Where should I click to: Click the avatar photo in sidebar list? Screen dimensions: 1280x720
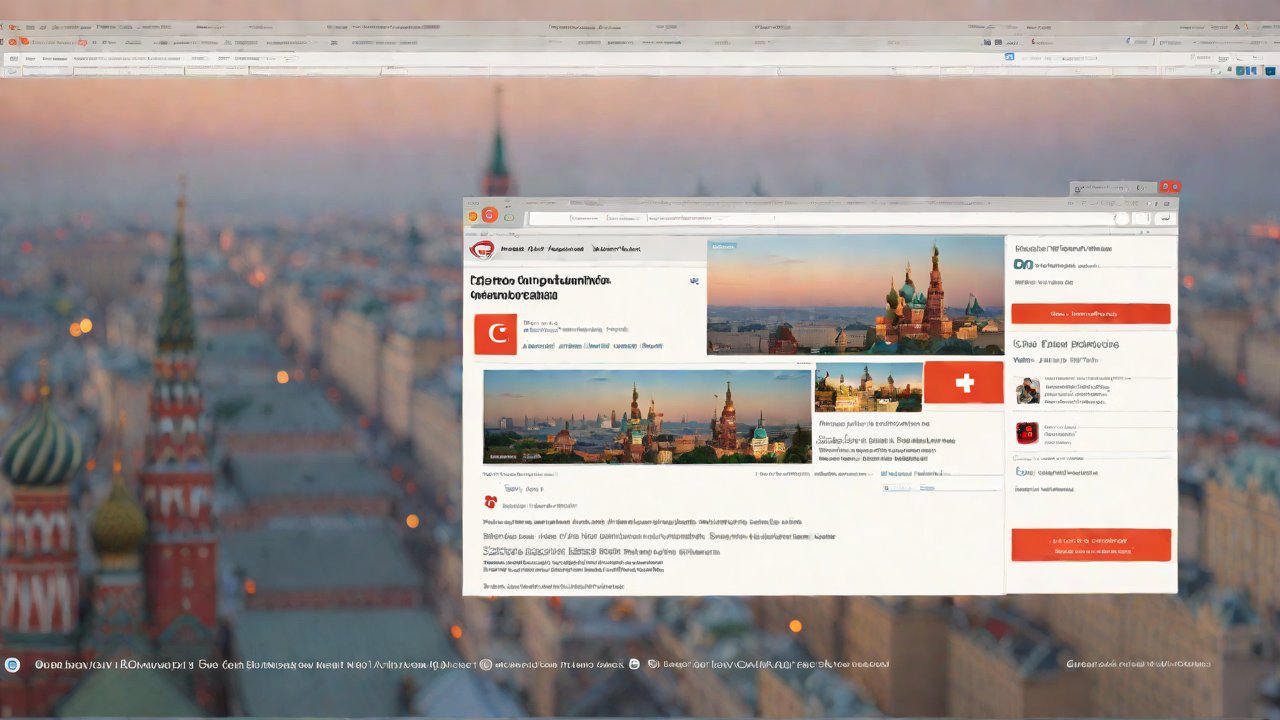[1027, 391]
